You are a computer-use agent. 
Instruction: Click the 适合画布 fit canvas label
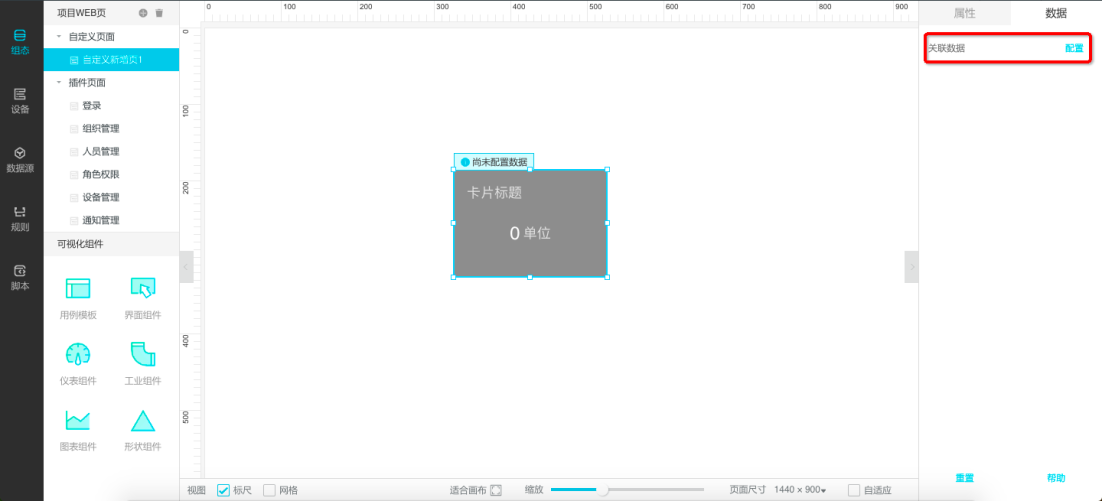pyautogui.click(x=468, y=490)
